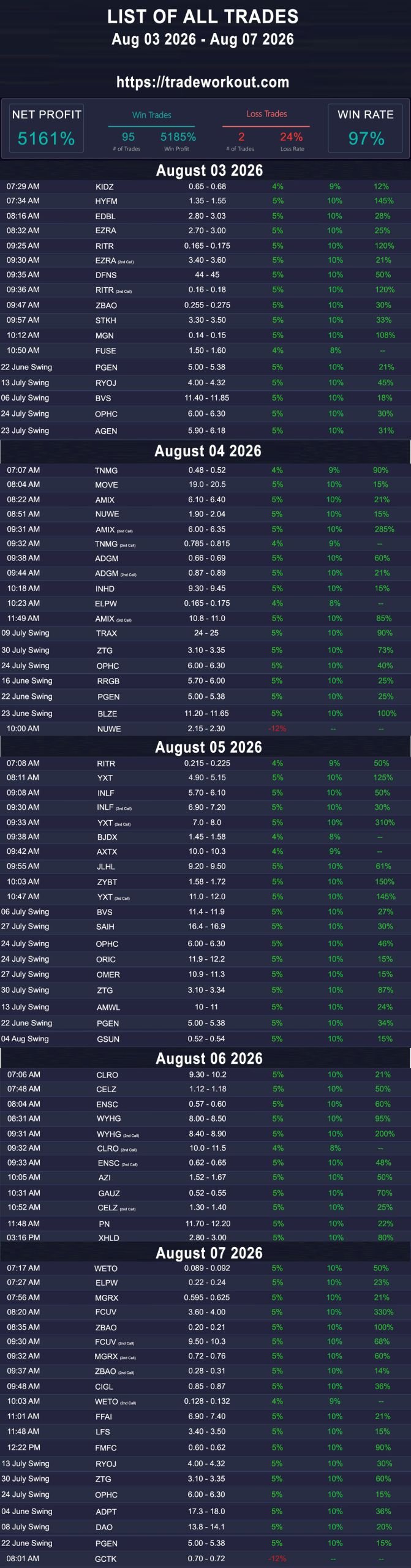Image resolution: width=411 pixels, height=1568 pixels.
Task: Select the Loss Trades heading
Action: click(266, 114)
